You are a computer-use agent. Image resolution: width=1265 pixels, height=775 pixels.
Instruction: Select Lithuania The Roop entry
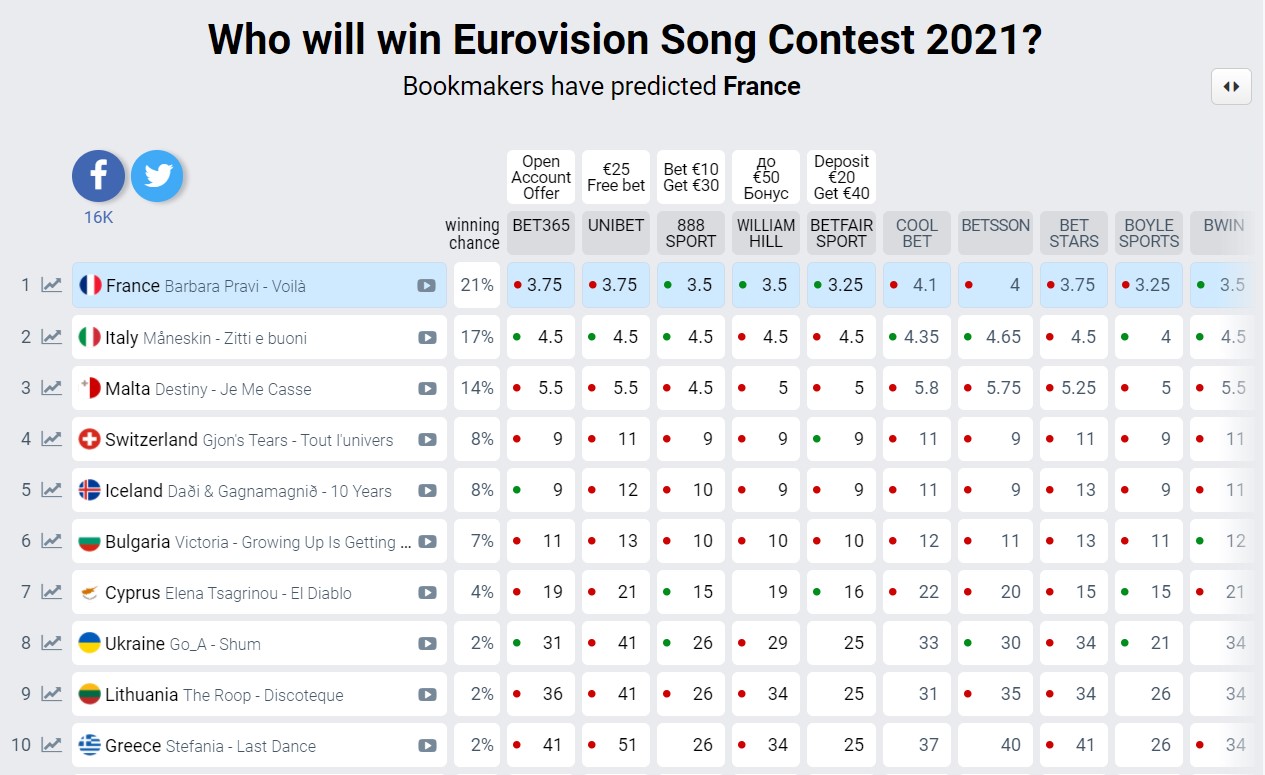pyautogui.click(x=224, y=695)
